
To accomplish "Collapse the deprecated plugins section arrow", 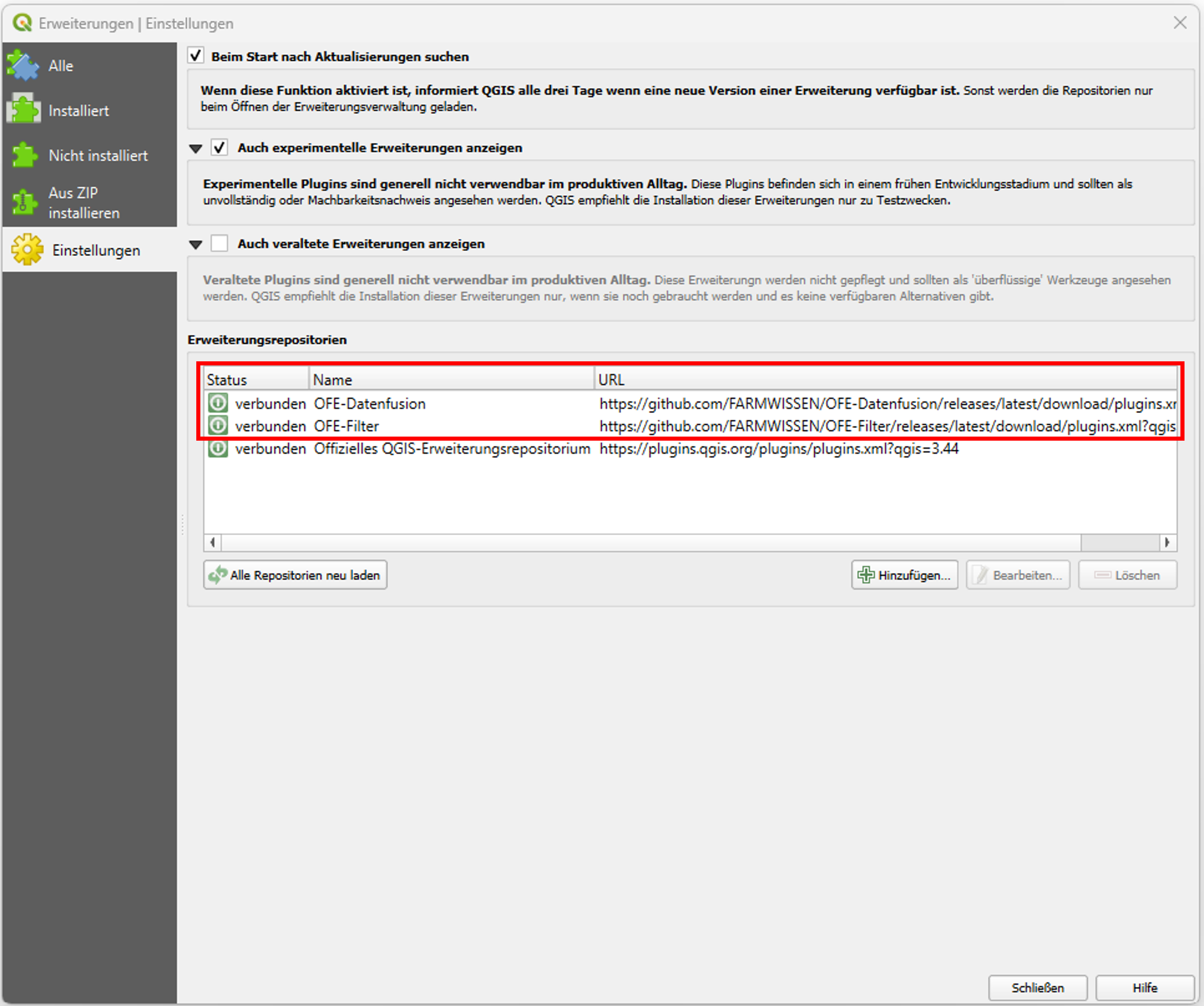I will (x=195, y=244).
